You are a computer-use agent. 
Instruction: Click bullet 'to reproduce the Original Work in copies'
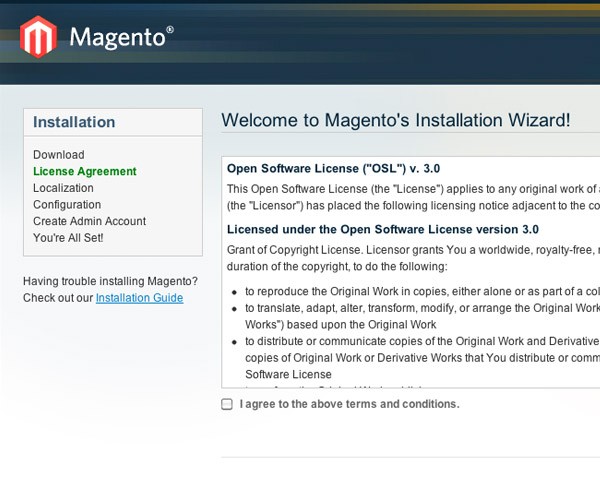[422, 292]
